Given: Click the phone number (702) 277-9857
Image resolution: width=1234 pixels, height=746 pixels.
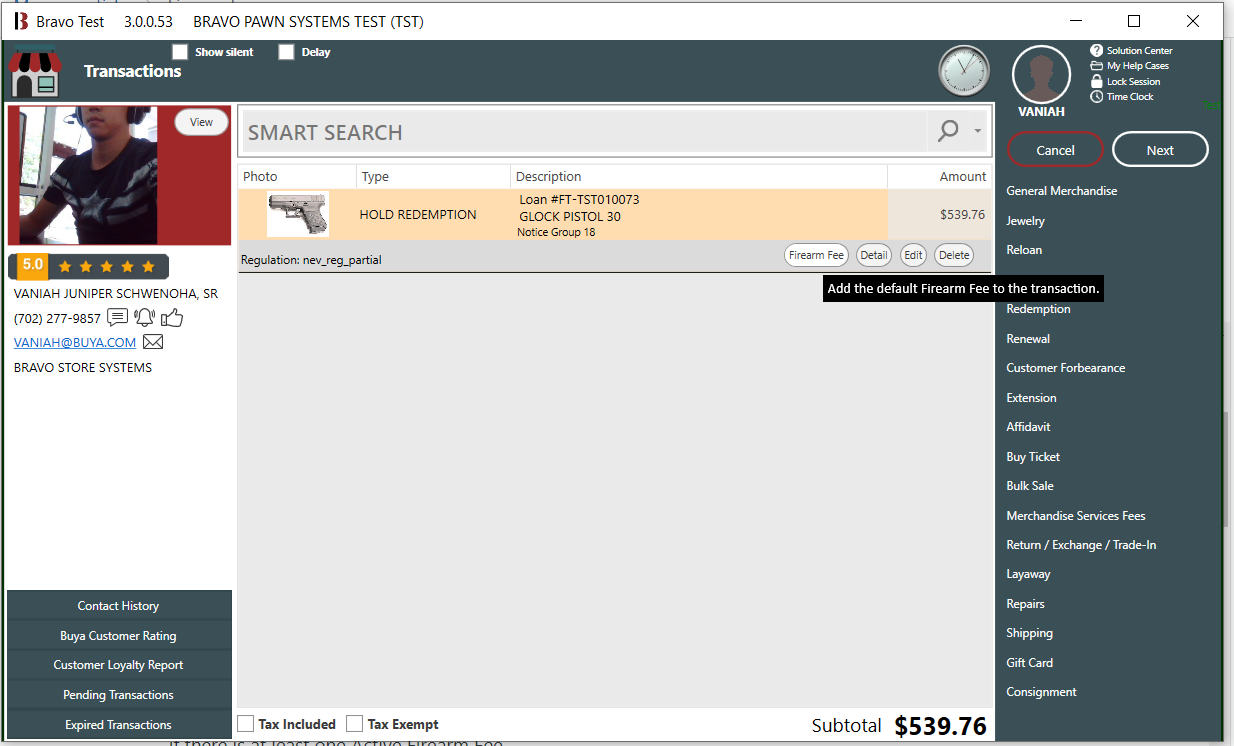Looking at the screenshot, I should [x=57, y=318].
